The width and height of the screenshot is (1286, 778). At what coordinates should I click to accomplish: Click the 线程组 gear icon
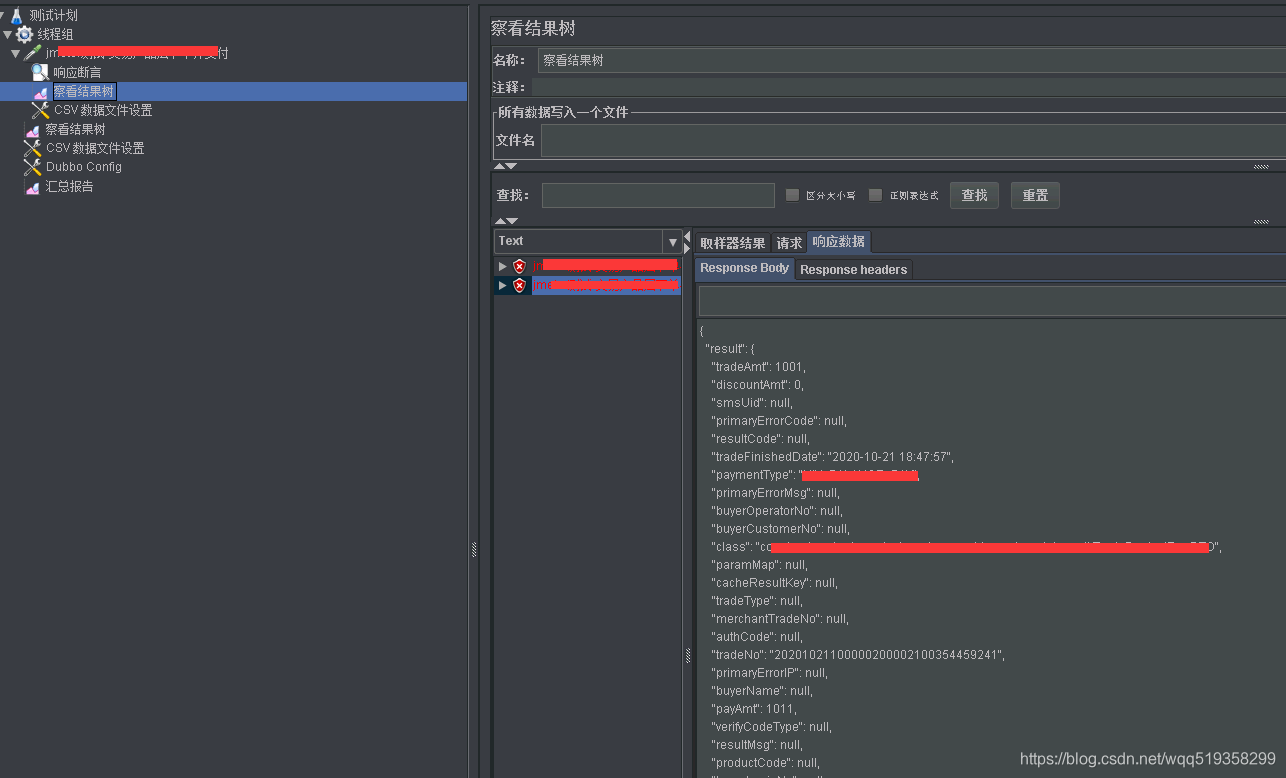pos(24,34)
